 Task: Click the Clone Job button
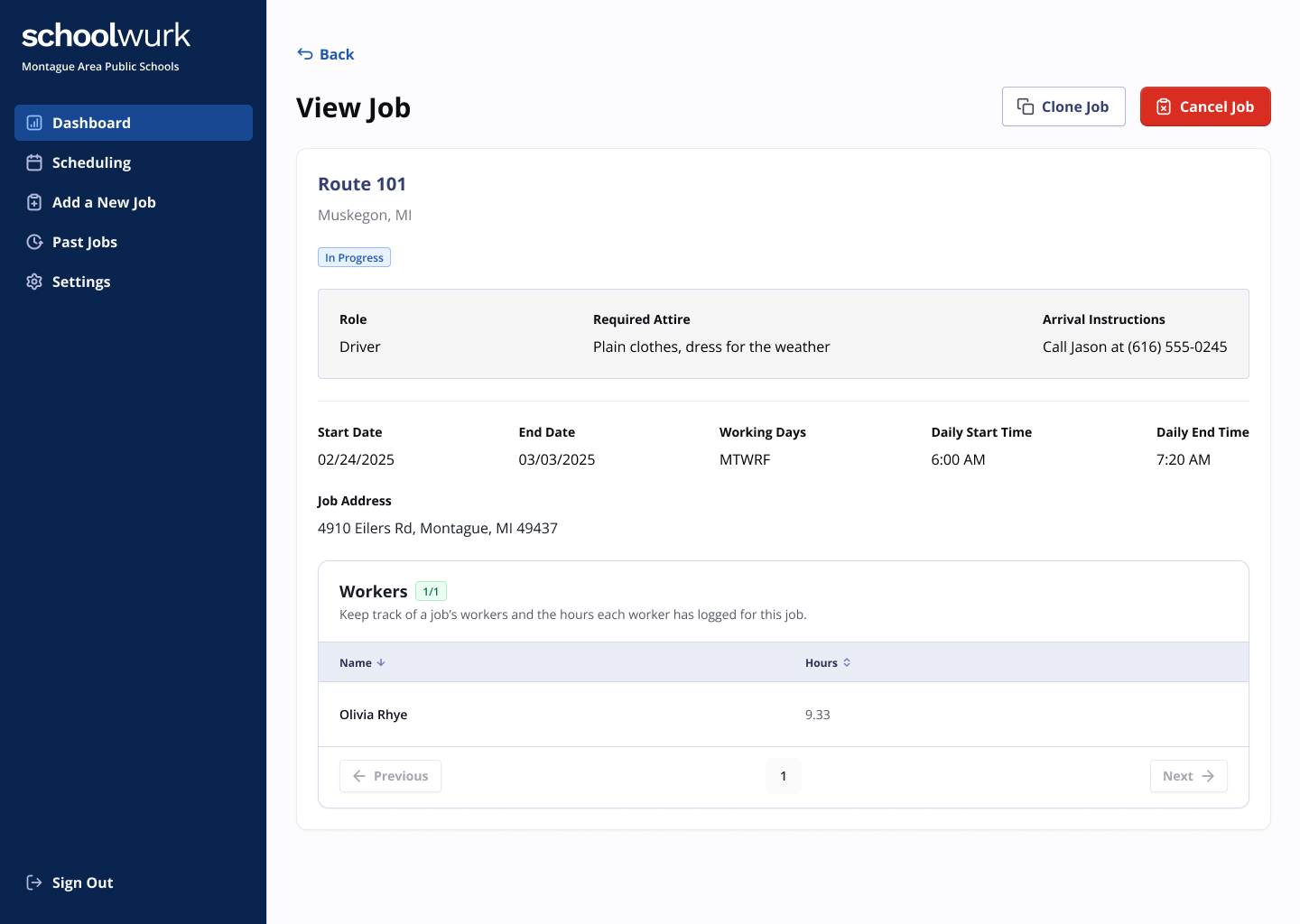tap(1063, 106)
